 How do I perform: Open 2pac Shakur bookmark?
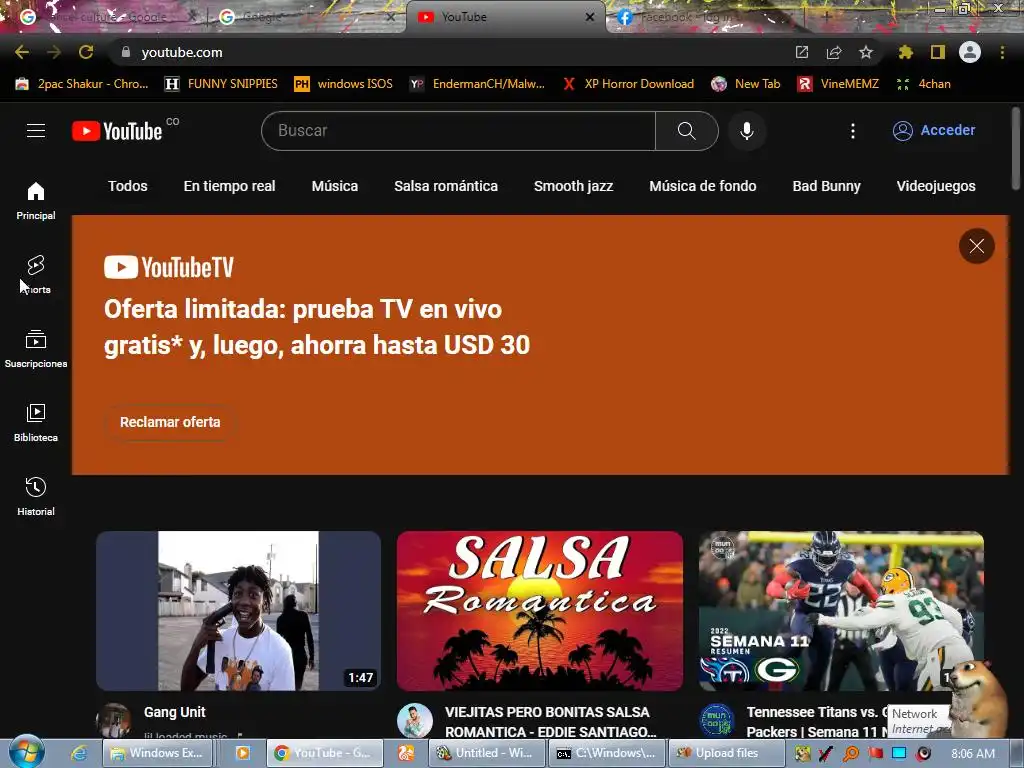coord(82,84)
